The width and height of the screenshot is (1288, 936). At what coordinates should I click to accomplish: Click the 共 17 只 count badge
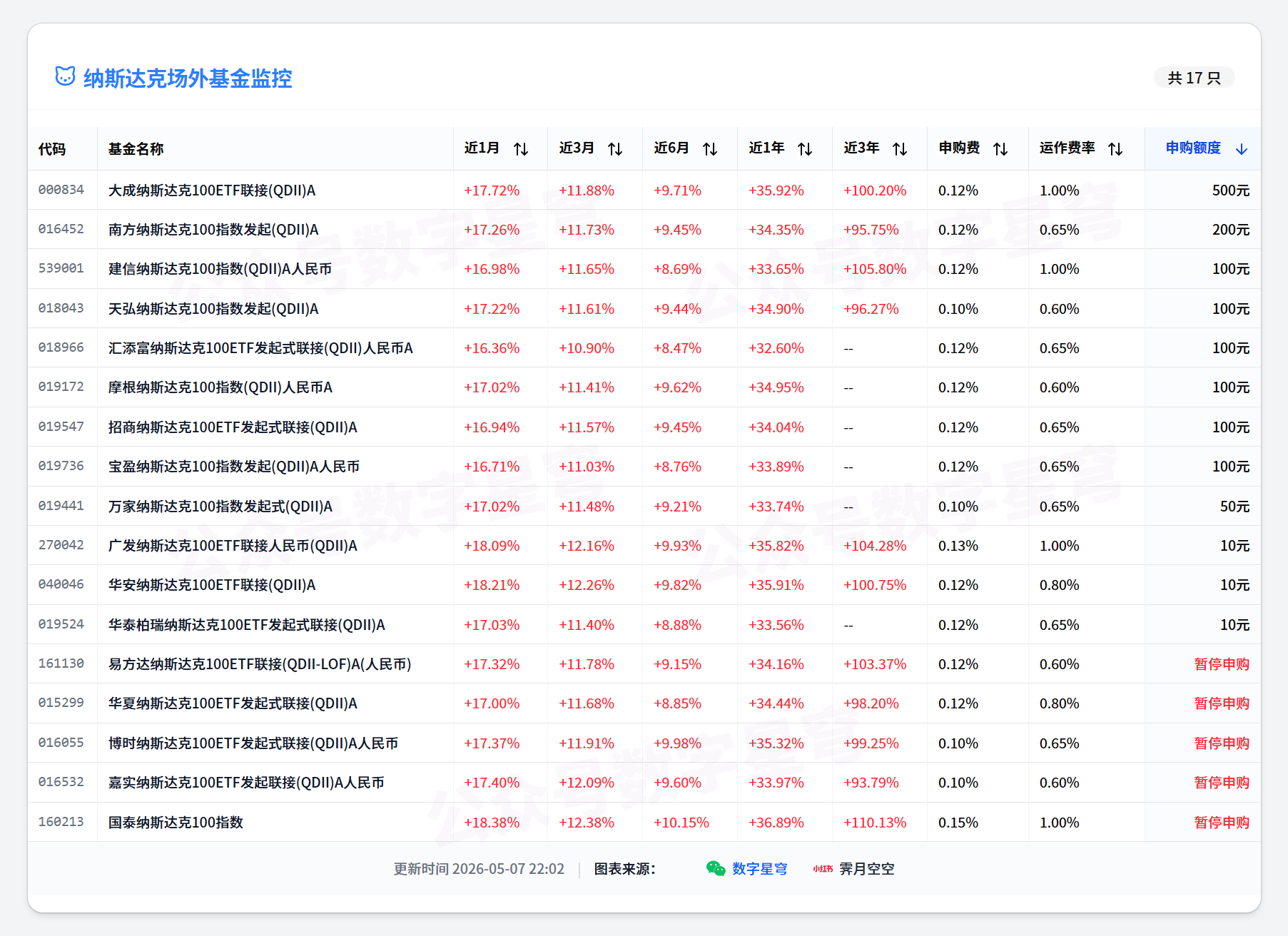point(1194,78)
